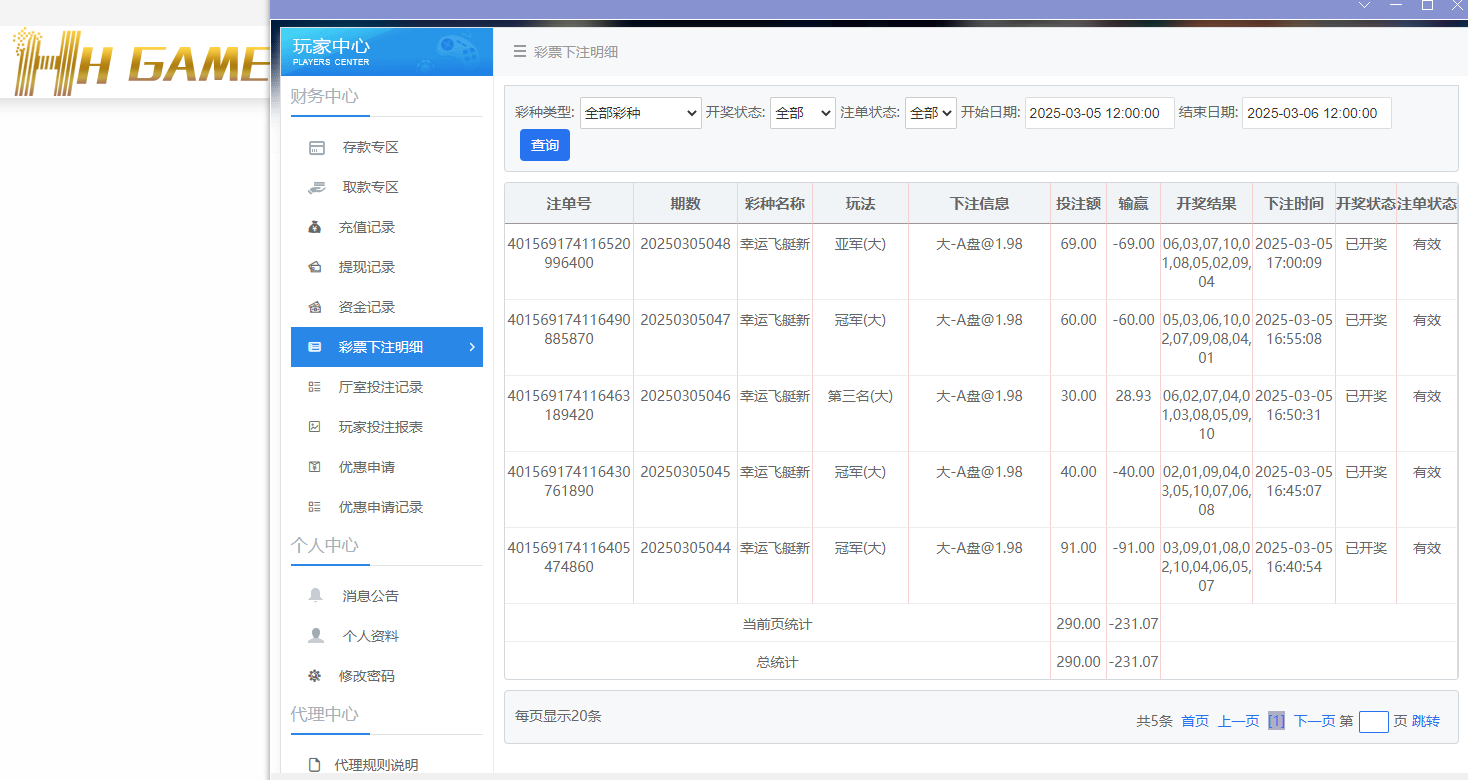Click the 跳转 jump link
Viewport: 1468px width, 780px height.
click(1426, 721)
